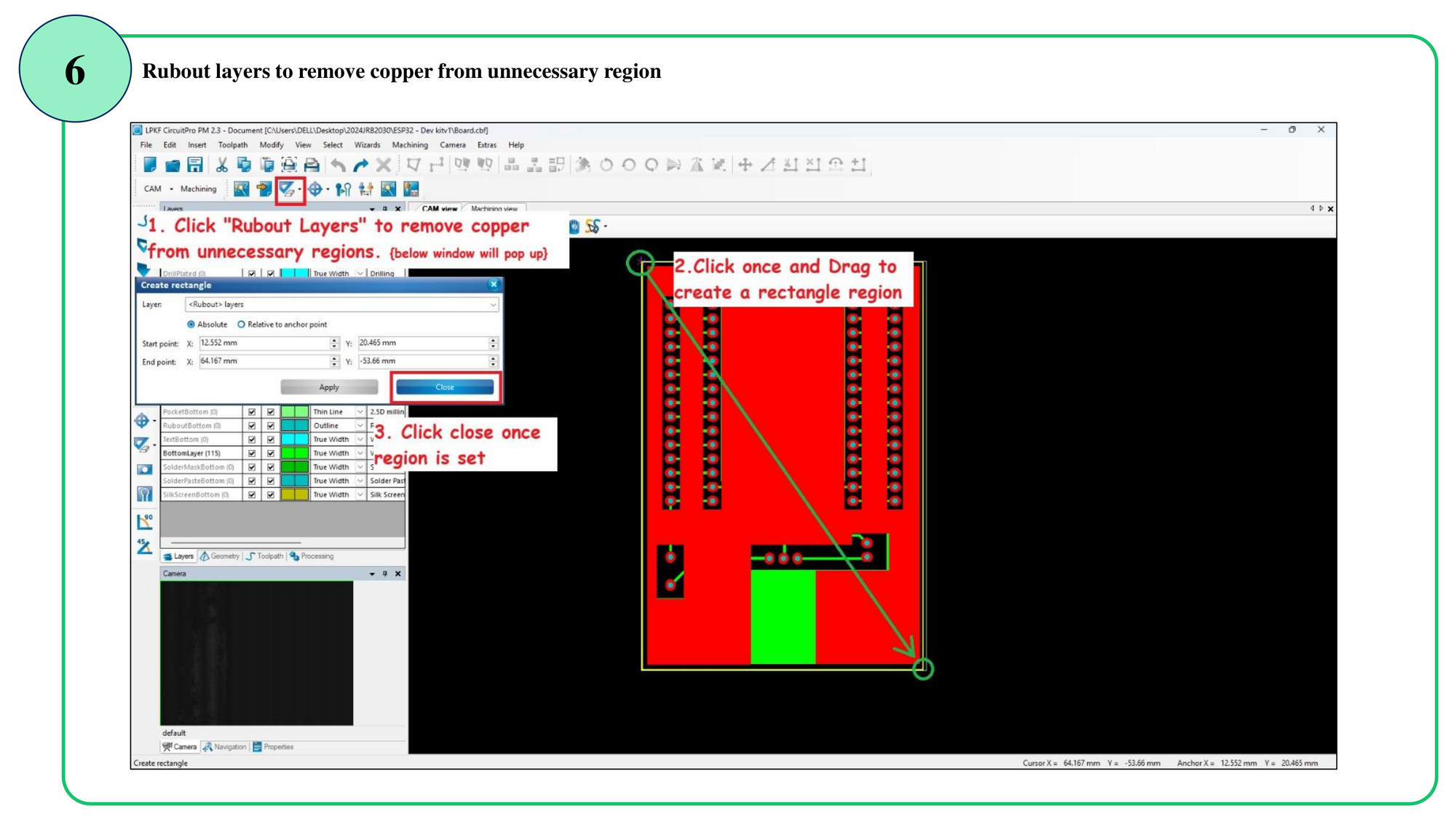Screen dimensions: 1456x819
Task: Click the Print icon in the toolbar
Action: (x=312, y=165)
